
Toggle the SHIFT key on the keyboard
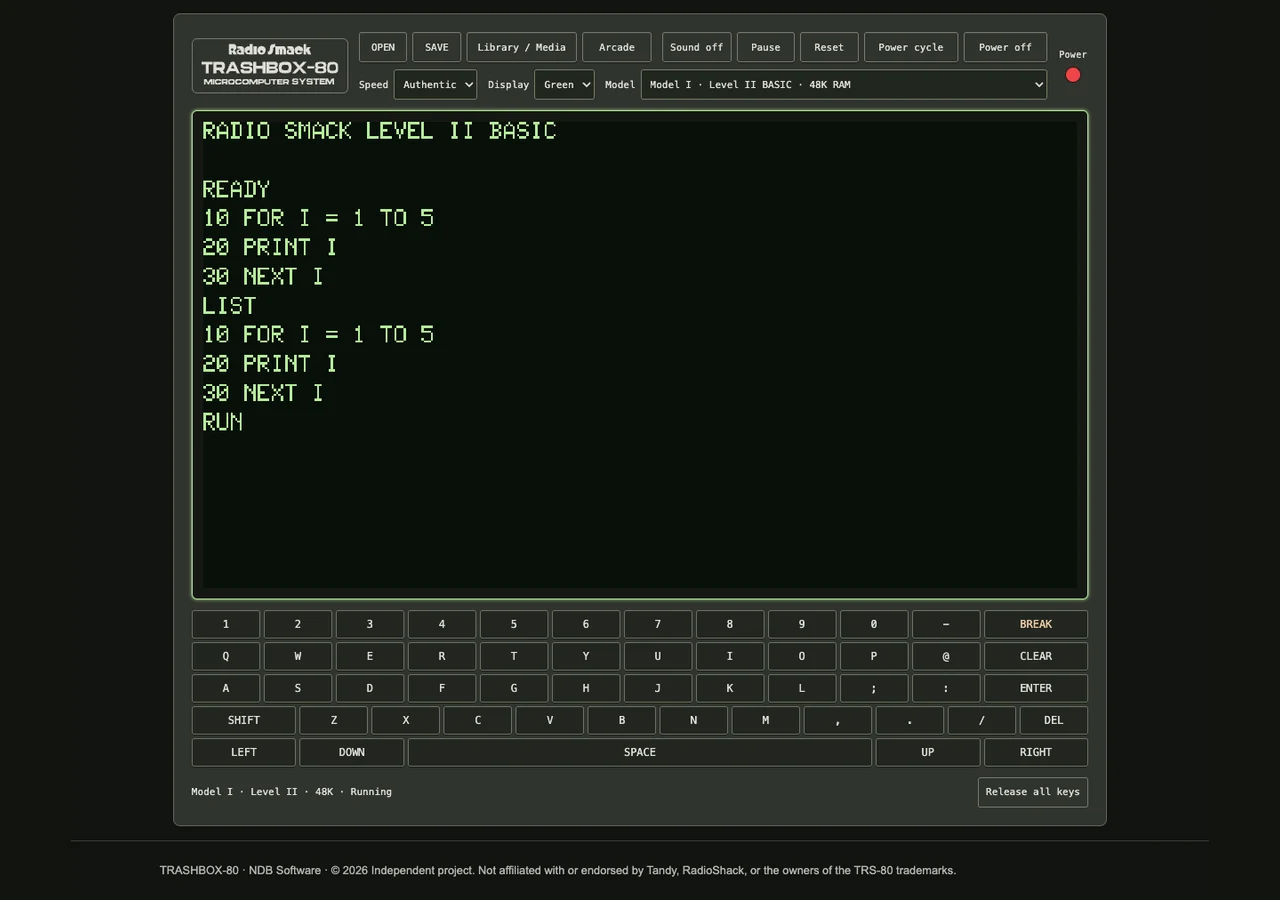[244, 720]
